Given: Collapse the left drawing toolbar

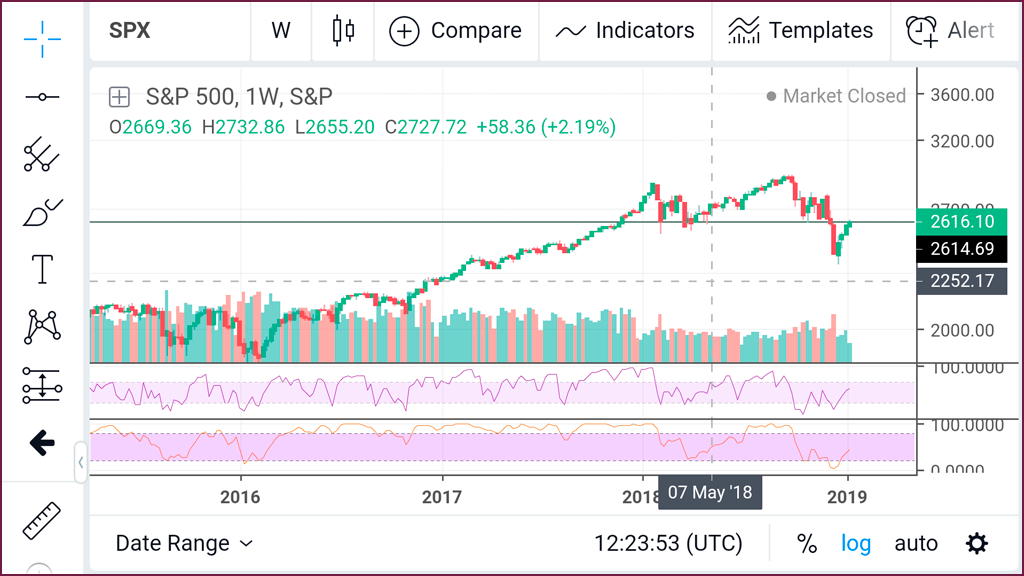Looking at the screenshot, I should point(80,462).
